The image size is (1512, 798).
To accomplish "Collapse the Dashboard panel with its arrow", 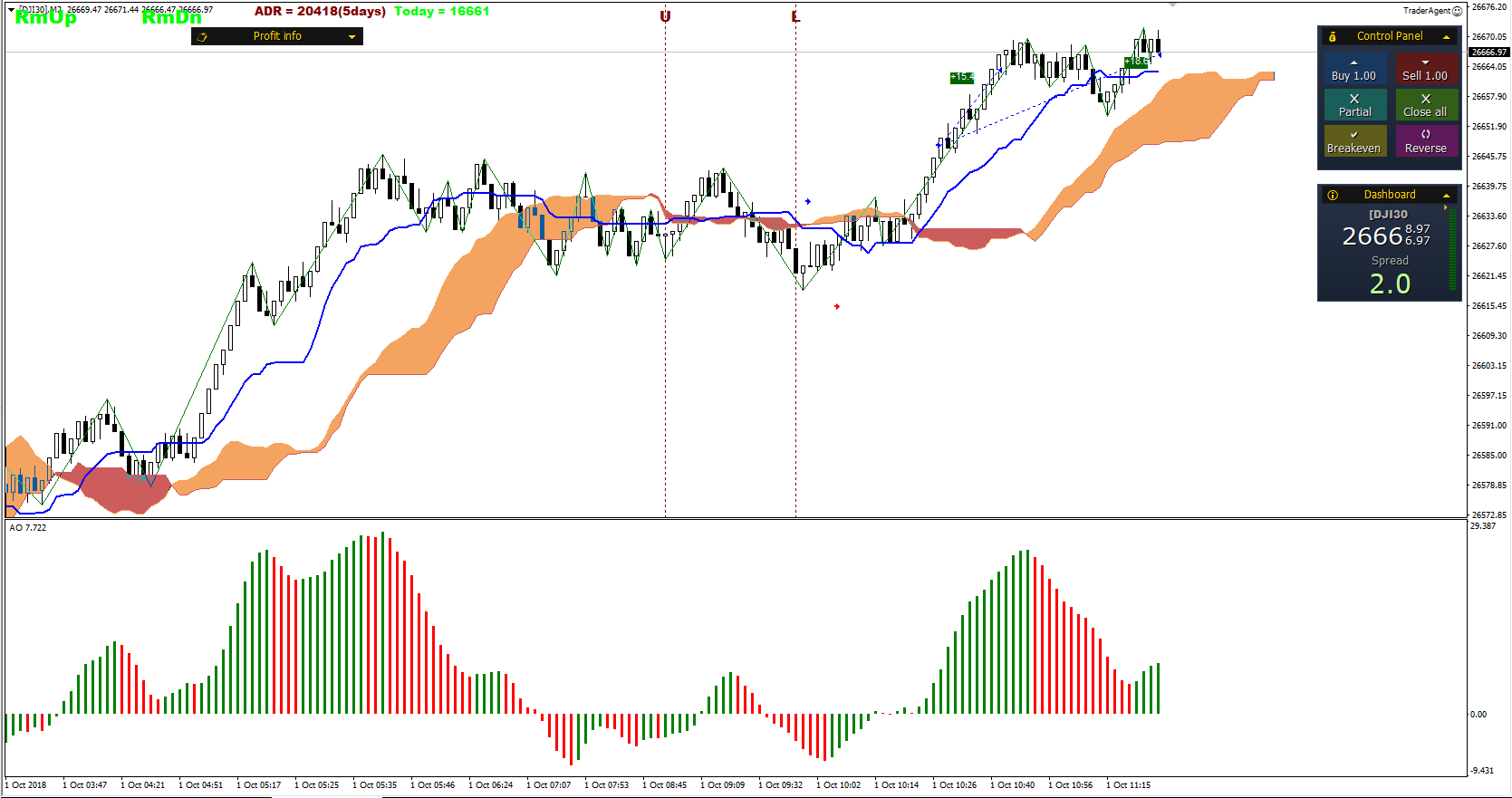I will tap(1447, 196).
